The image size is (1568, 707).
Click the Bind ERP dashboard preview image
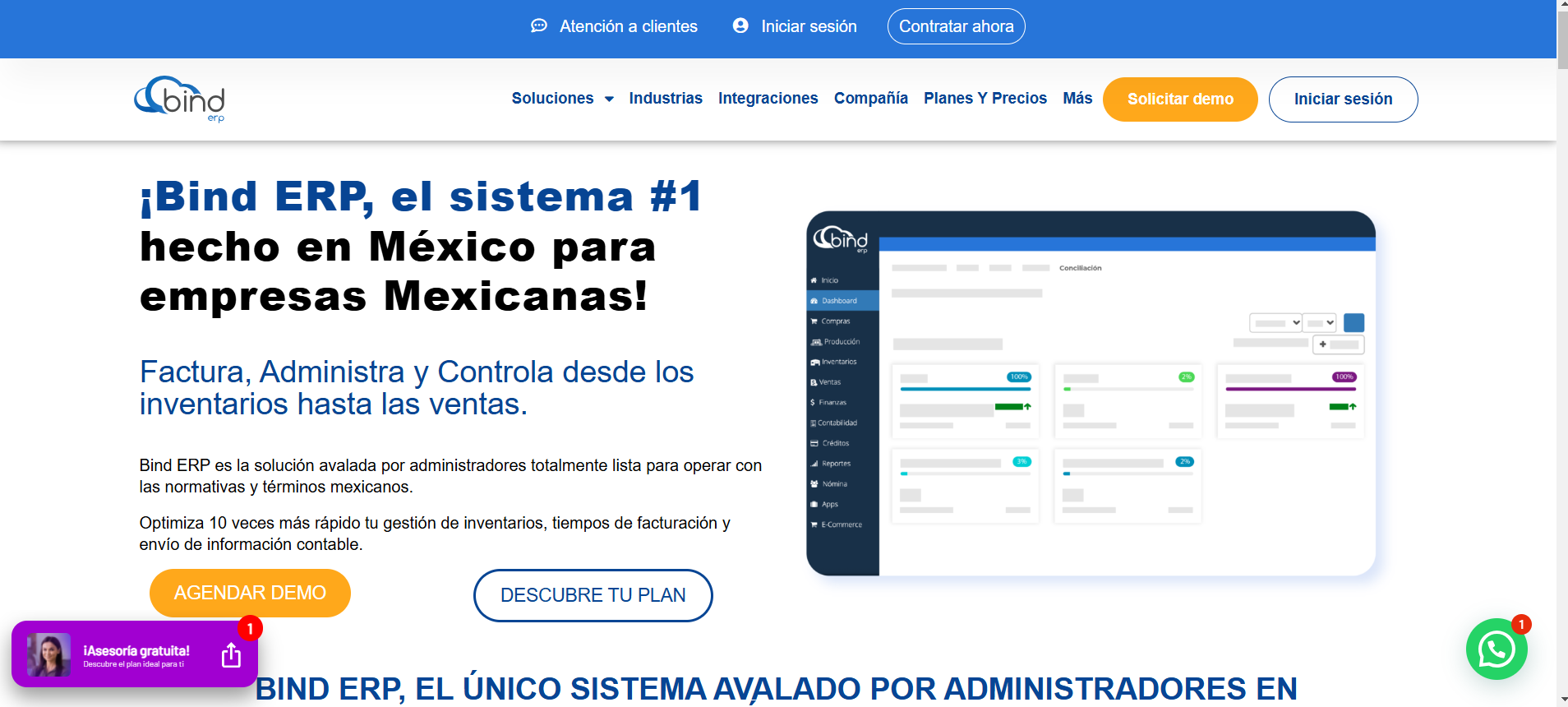pyautogui.click(x=1091, y=394)
